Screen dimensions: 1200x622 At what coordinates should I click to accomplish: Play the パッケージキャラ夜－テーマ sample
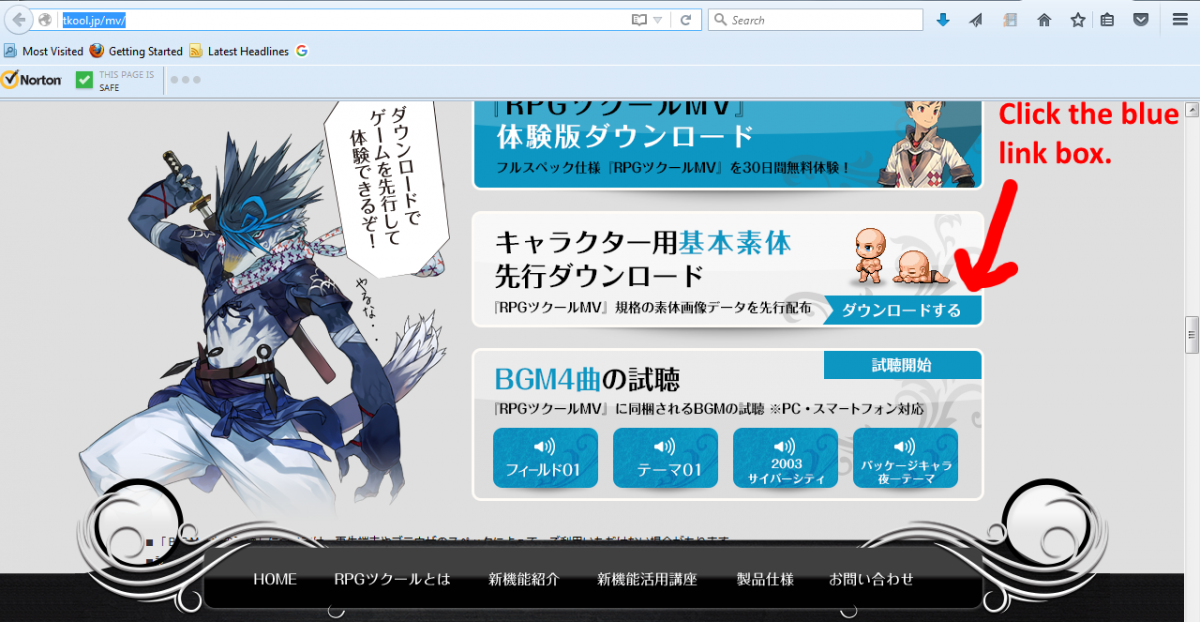coord(905,458)
